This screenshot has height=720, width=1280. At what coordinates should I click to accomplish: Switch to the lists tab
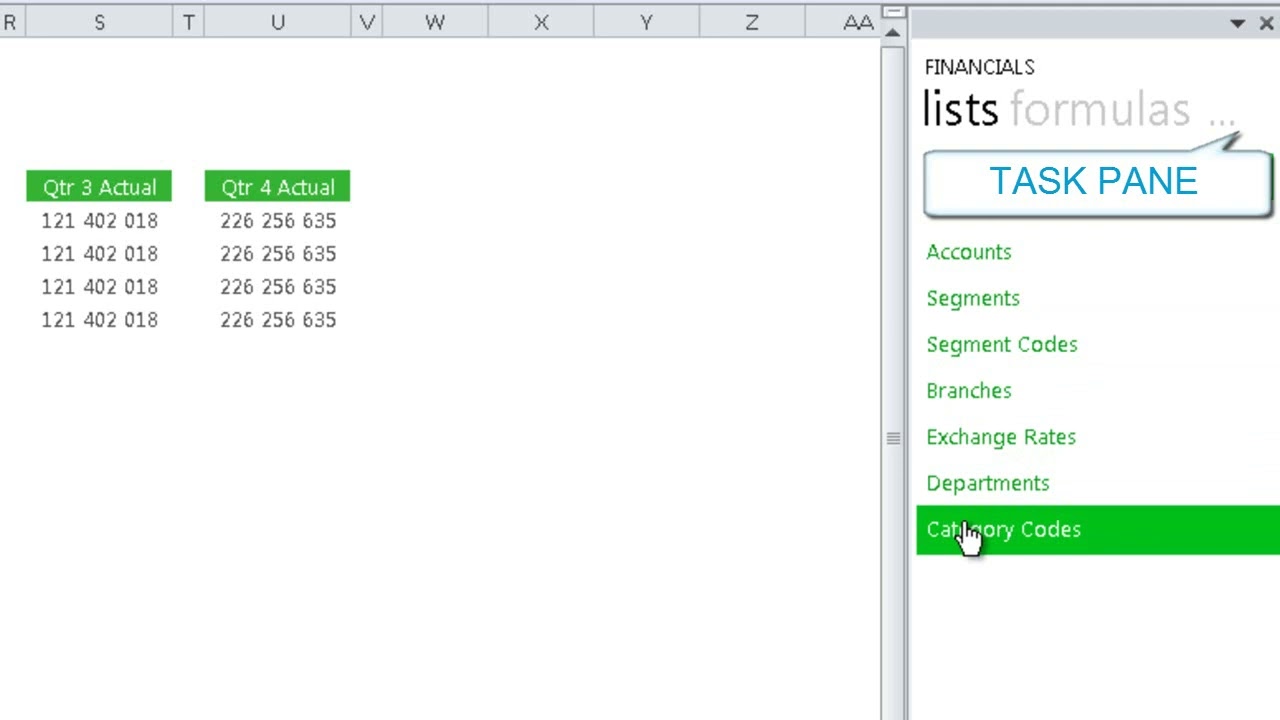tap(960, 109)
